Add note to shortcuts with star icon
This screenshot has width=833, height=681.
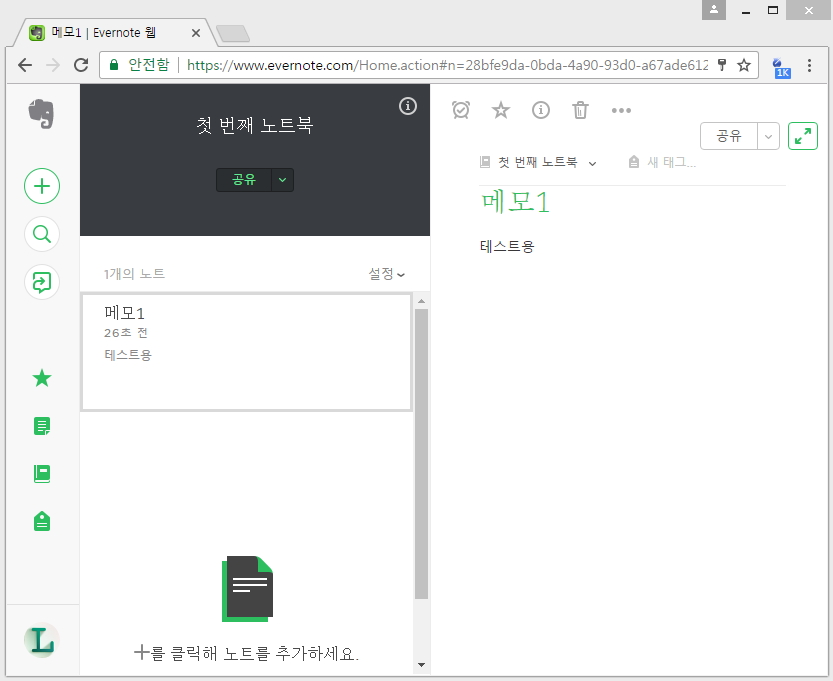tap(500, 110)
